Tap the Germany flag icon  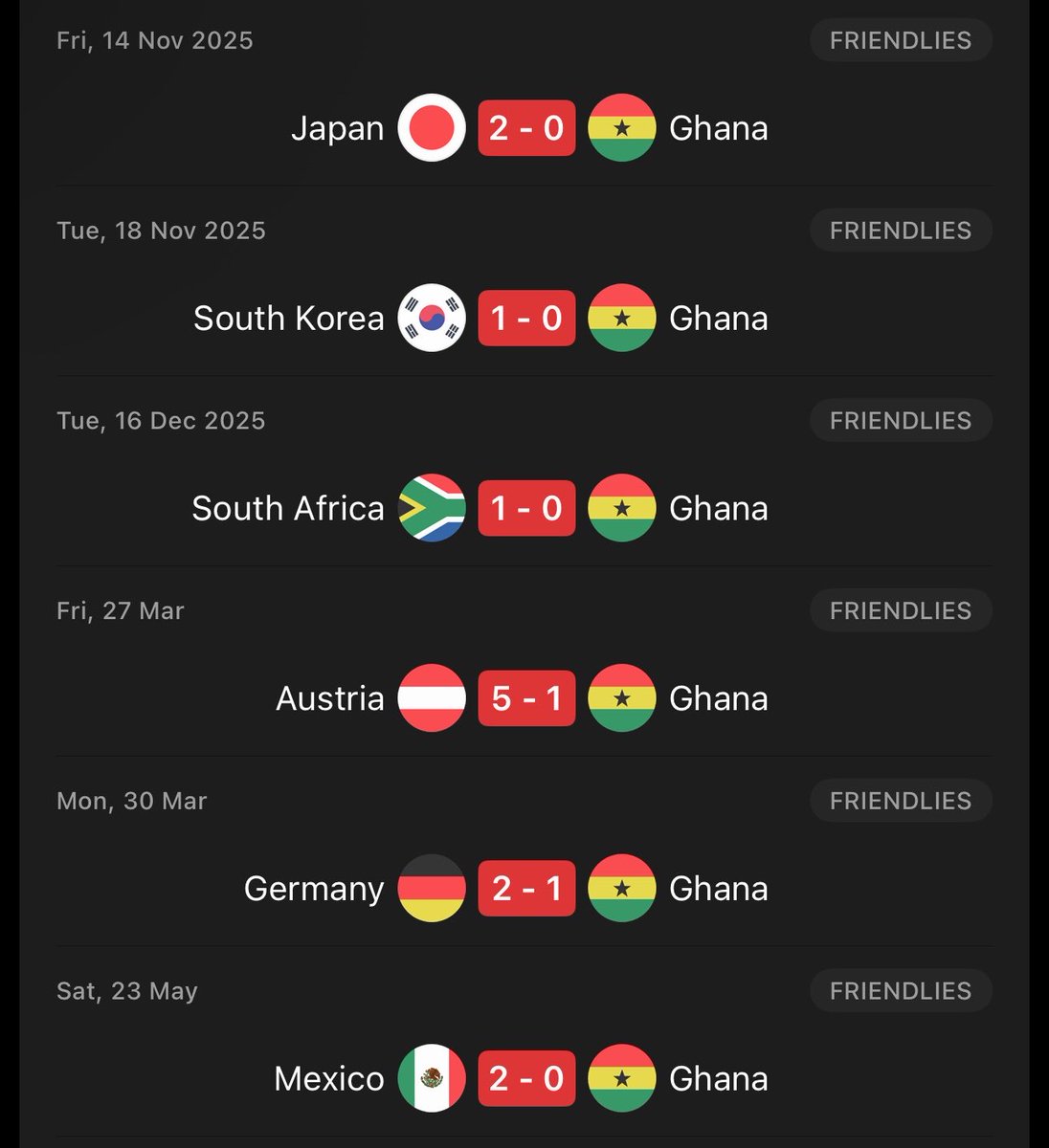pos(432,888)
